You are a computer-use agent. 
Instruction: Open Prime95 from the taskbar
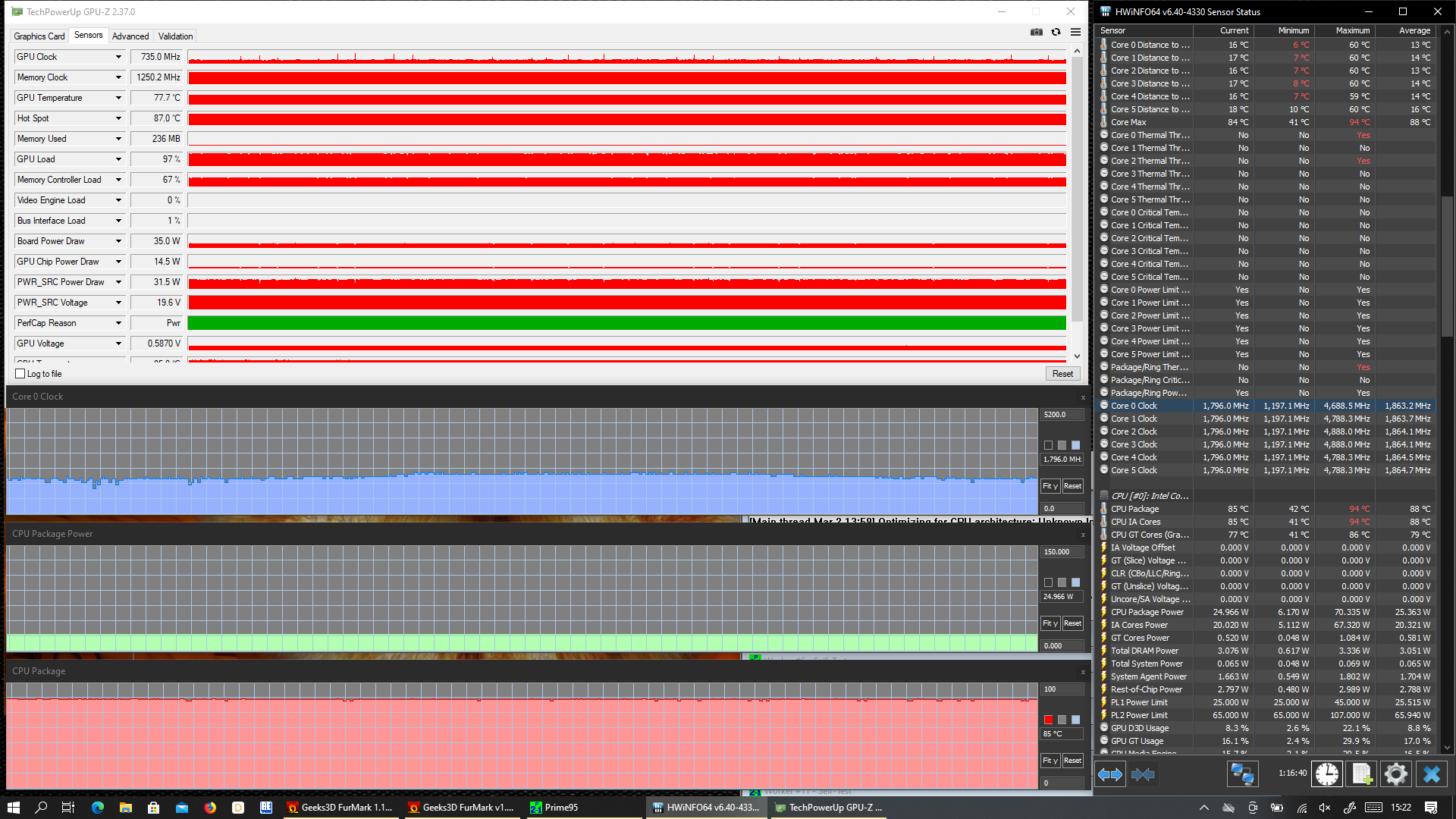point(561,808)
